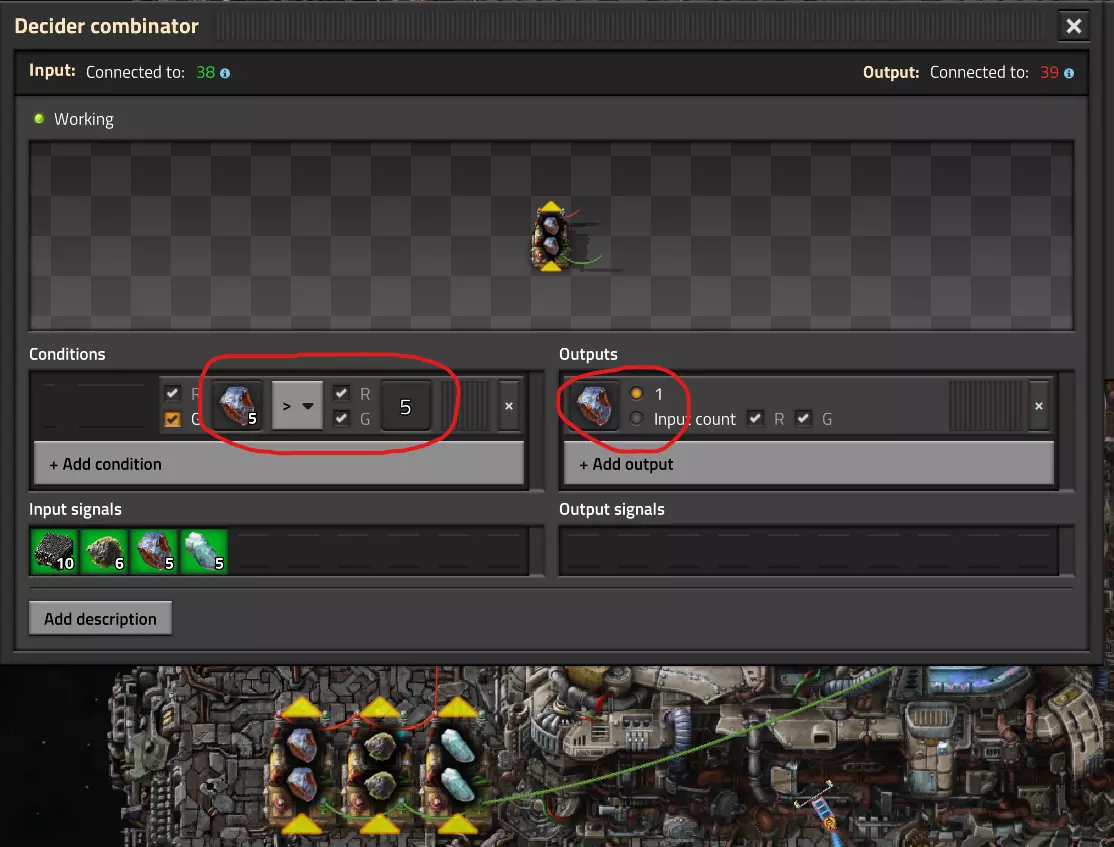1114x847 pixels.
Task: Click the constant value field showing 5
Action: click(x=406, y=406)
